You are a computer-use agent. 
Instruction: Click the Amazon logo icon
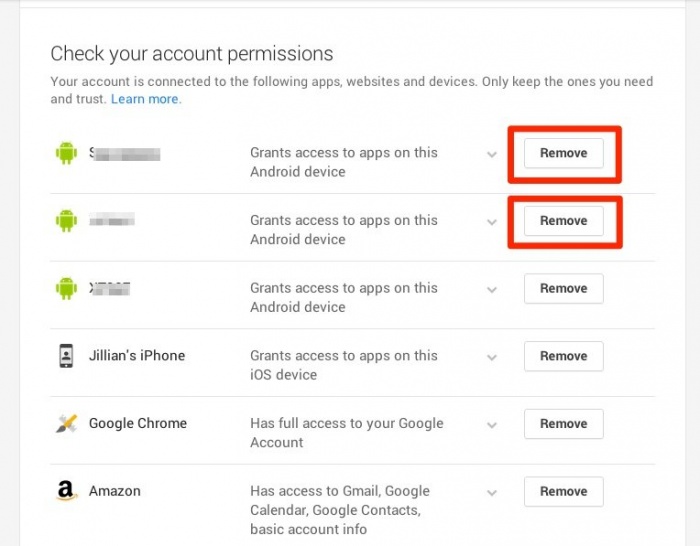point(66,491)
